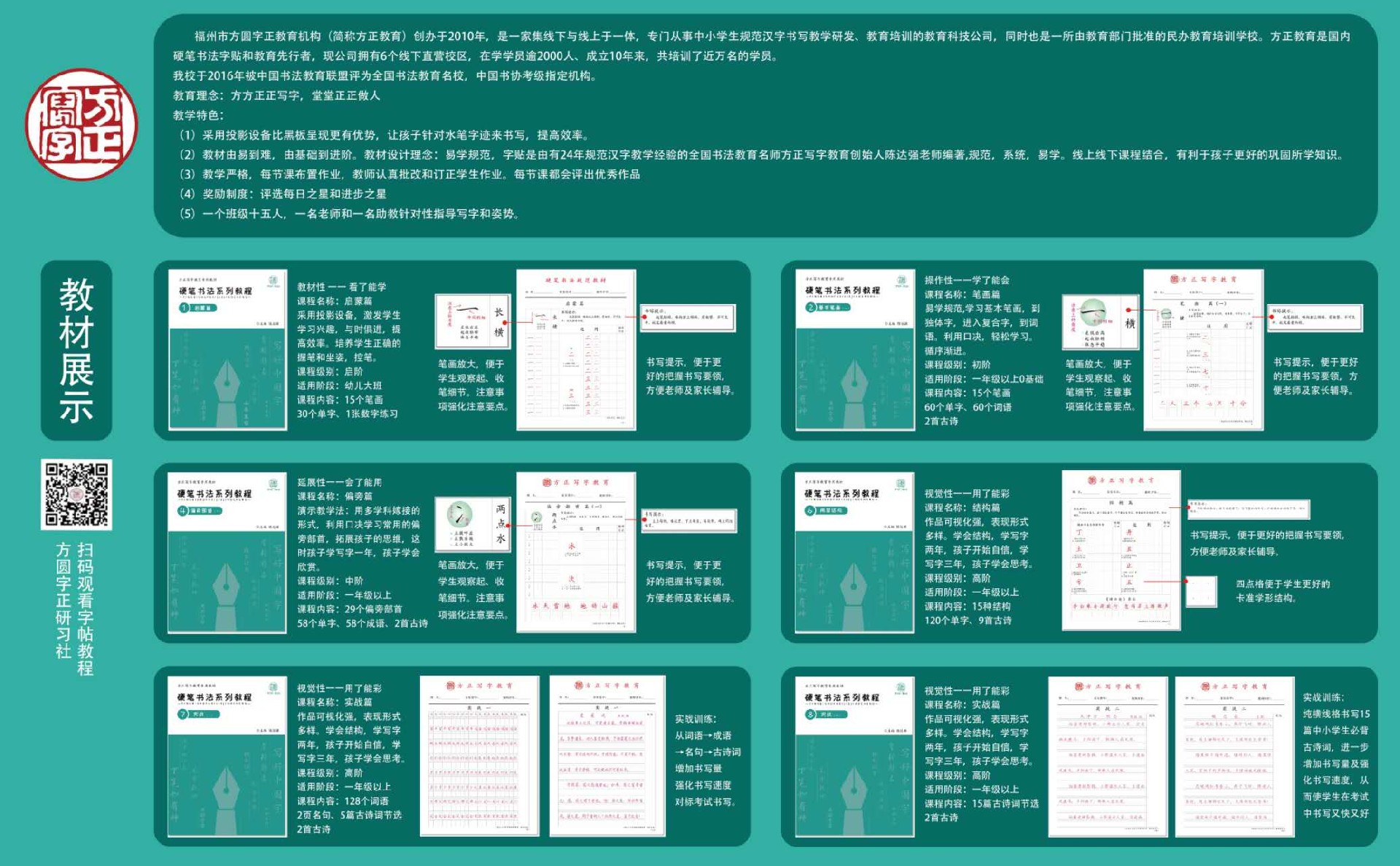Click the number 4 badge on the 偏旁篇 cover
Screen dimensions: 1400x866
point(183,510)
